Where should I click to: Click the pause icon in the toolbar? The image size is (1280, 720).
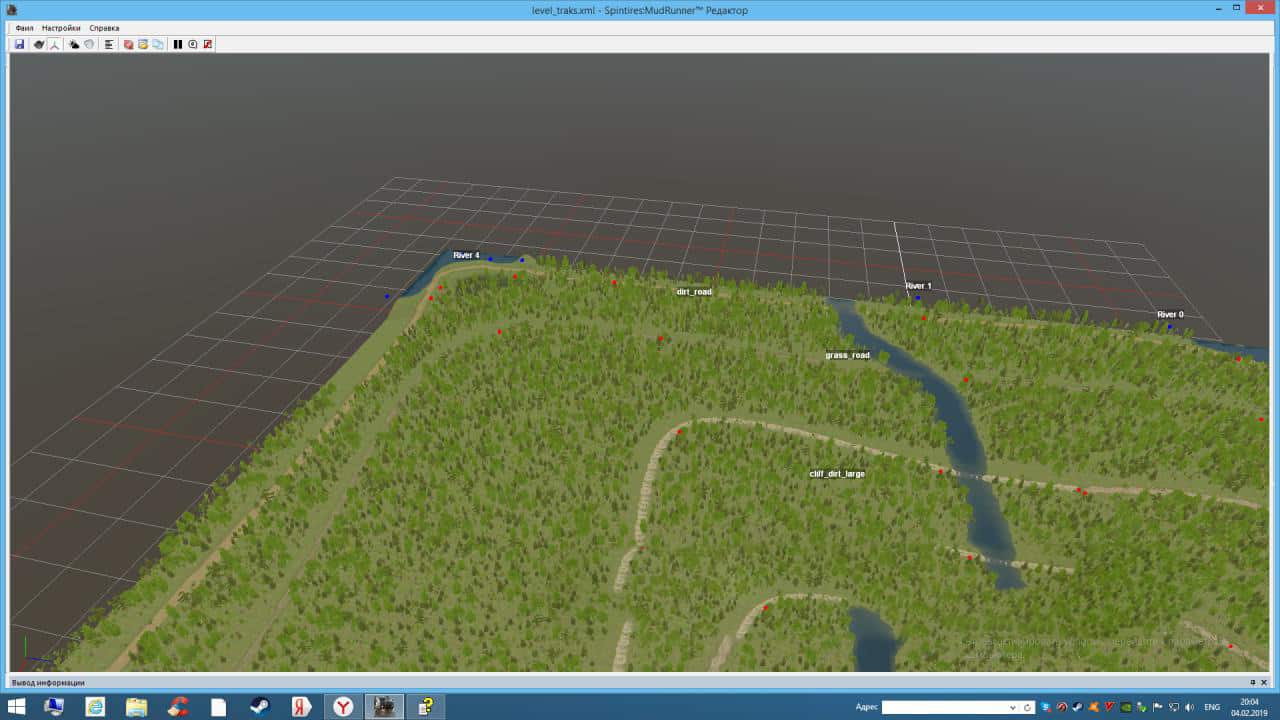tap(178, 44)
